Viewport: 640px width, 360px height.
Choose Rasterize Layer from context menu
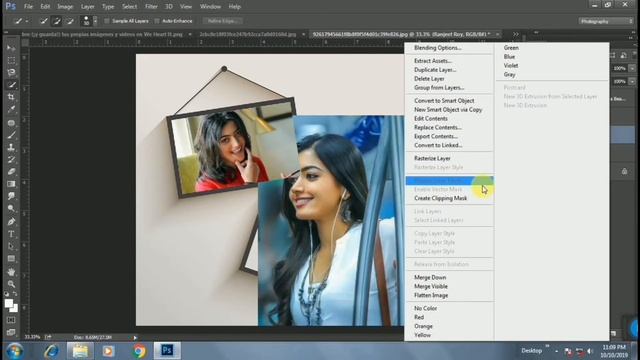click(x=432, y=158)
